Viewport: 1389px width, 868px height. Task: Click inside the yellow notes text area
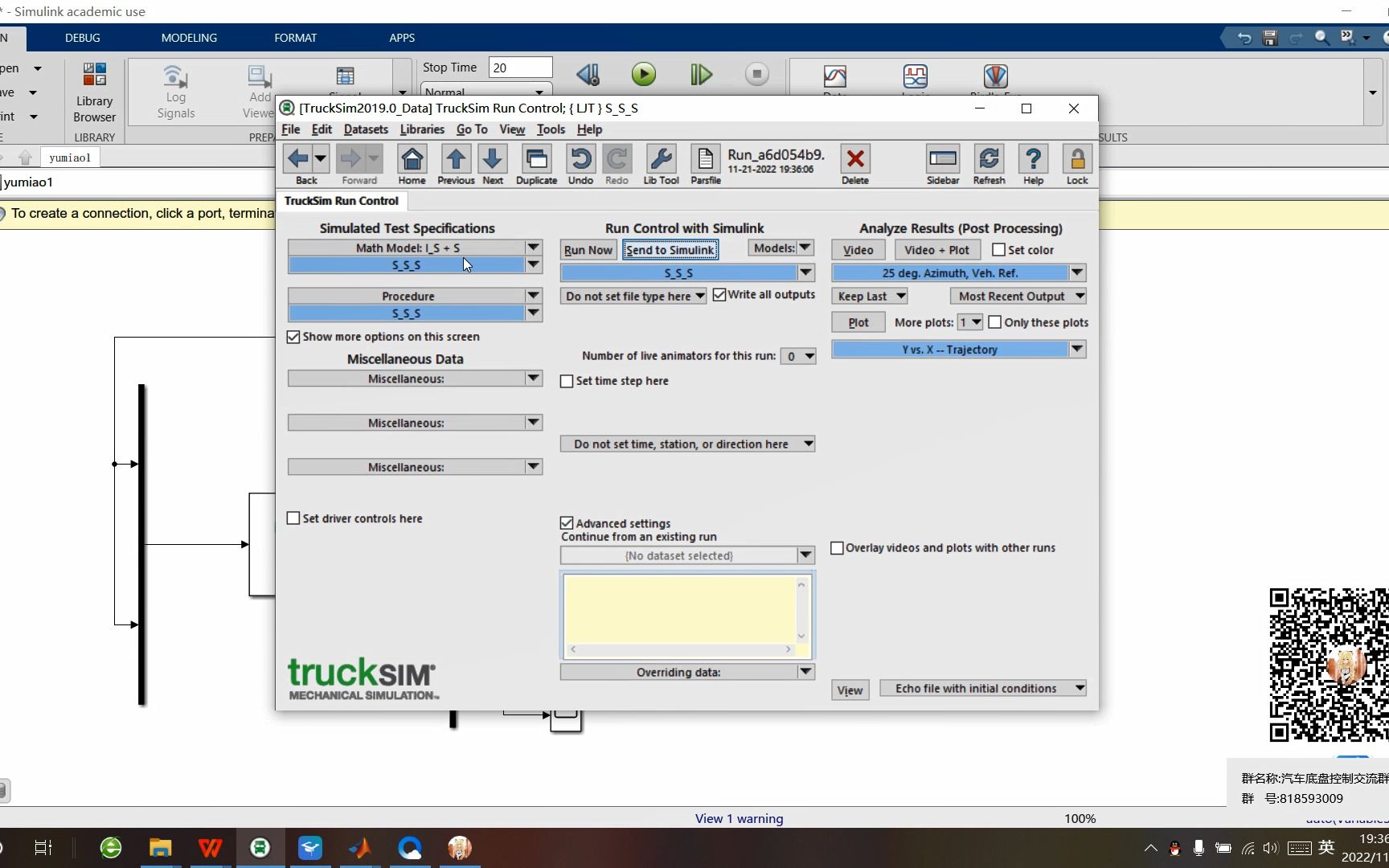(x=680, y=608)
